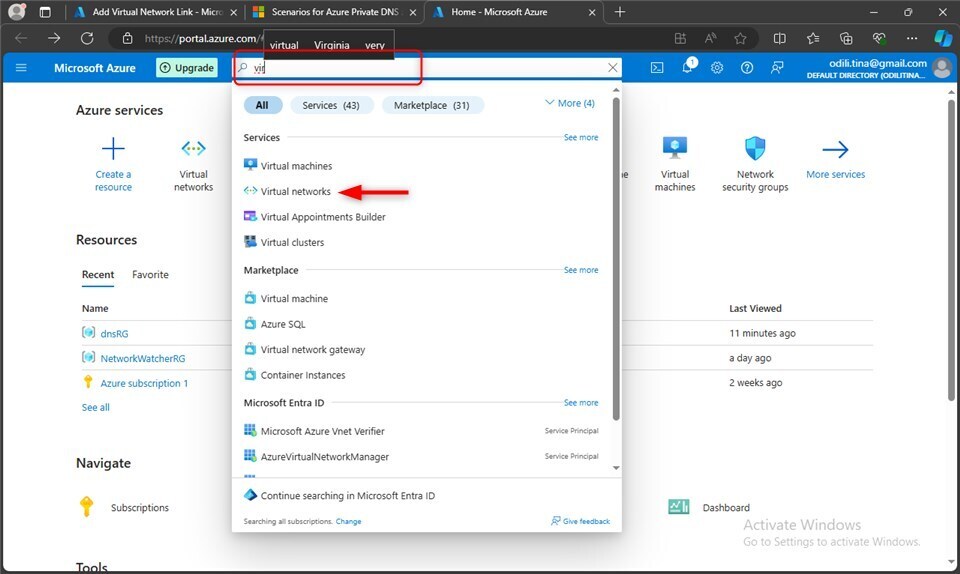Click the search dropdown scrollbar
The image size is (960, 574).
[x=616, y=259]
